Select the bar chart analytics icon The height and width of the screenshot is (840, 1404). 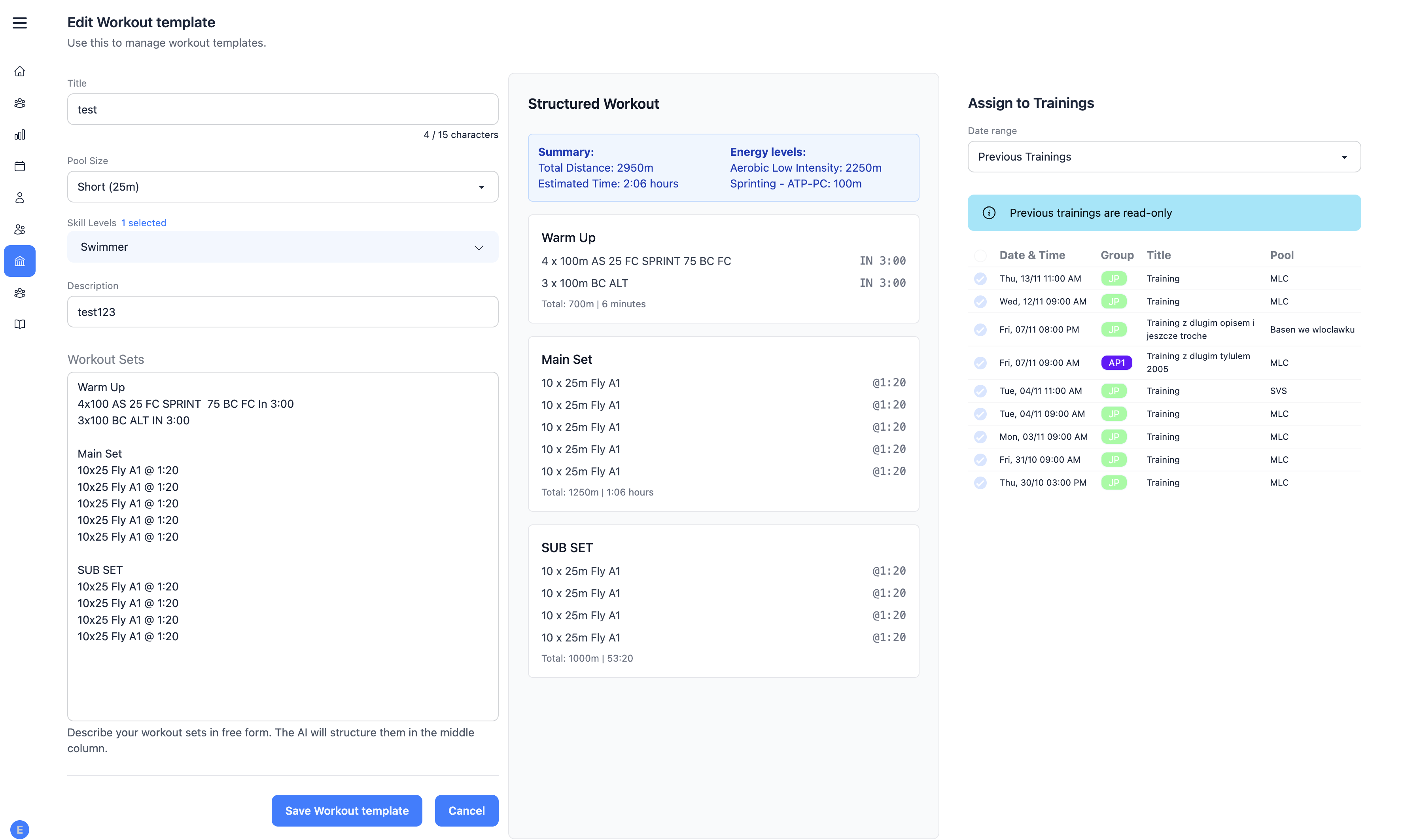pyautogui.click(x=20, y=134)
